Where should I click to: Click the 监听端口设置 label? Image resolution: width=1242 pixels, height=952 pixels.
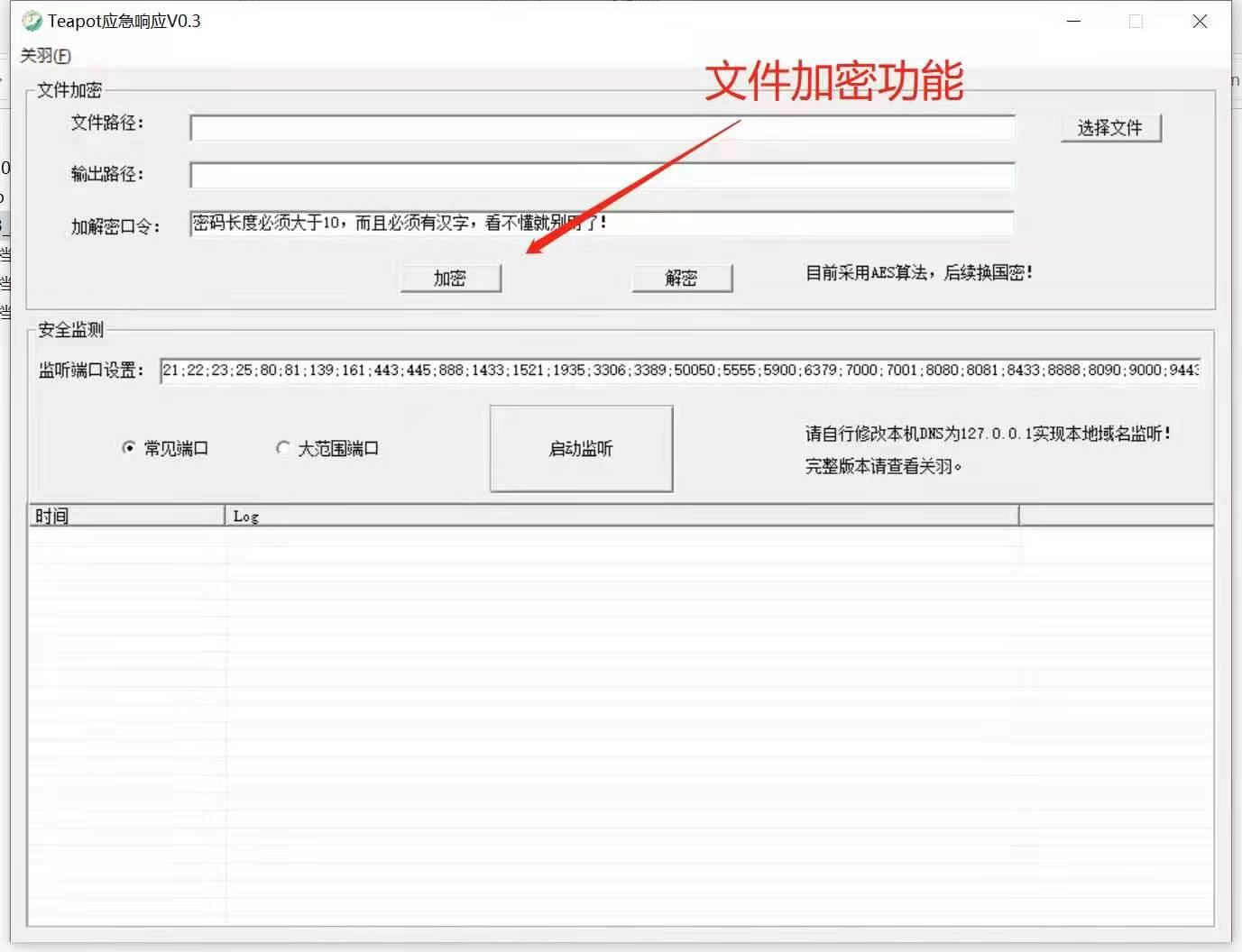tap(91, 370)
